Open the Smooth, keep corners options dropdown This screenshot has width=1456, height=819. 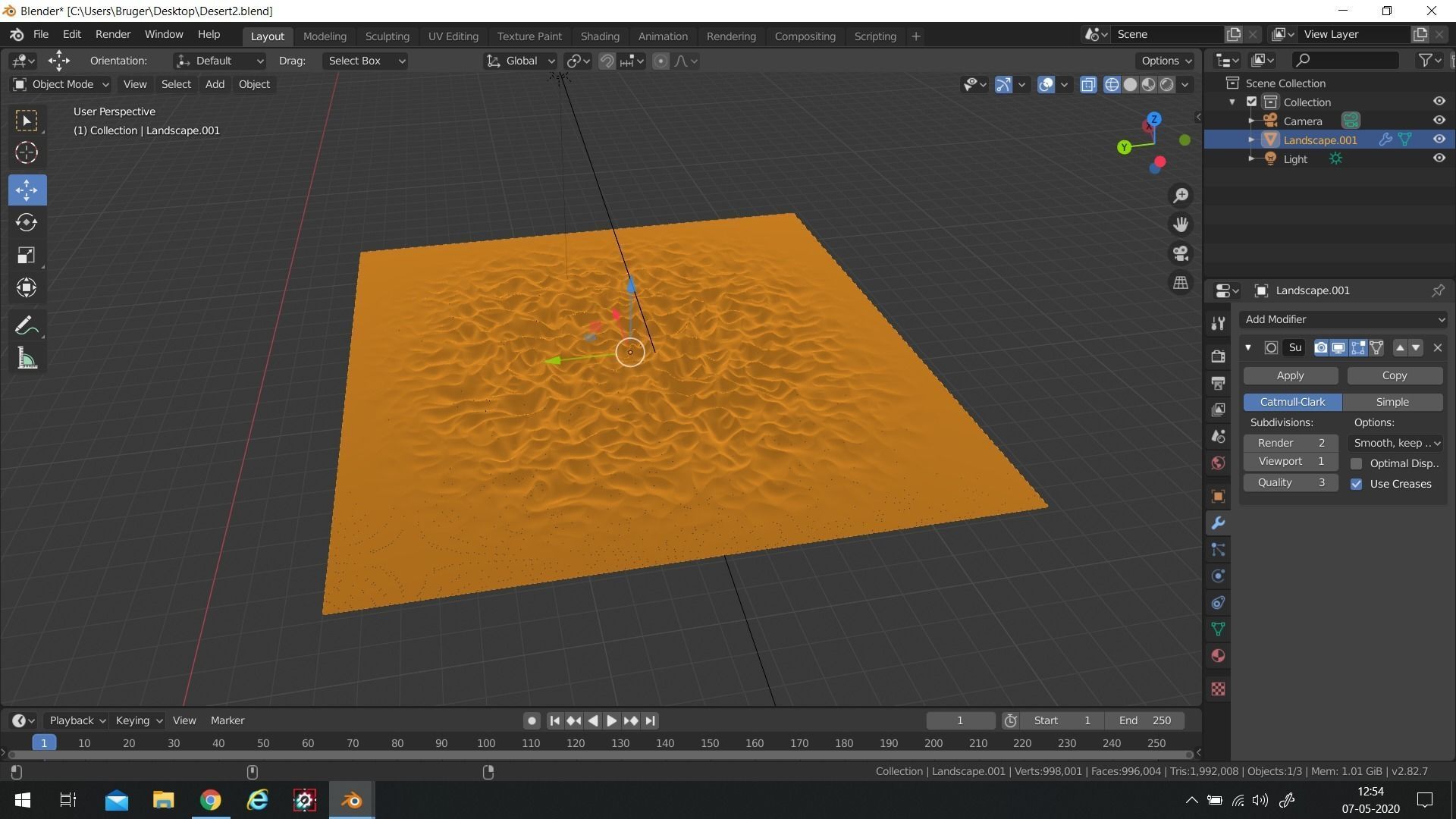point(1396,443)
